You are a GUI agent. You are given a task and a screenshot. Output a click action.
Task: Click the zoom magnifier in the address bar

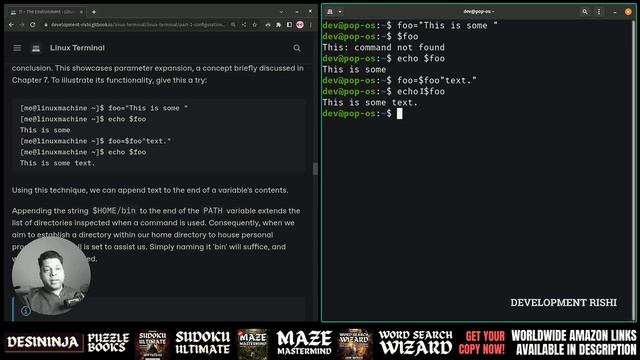233,25
